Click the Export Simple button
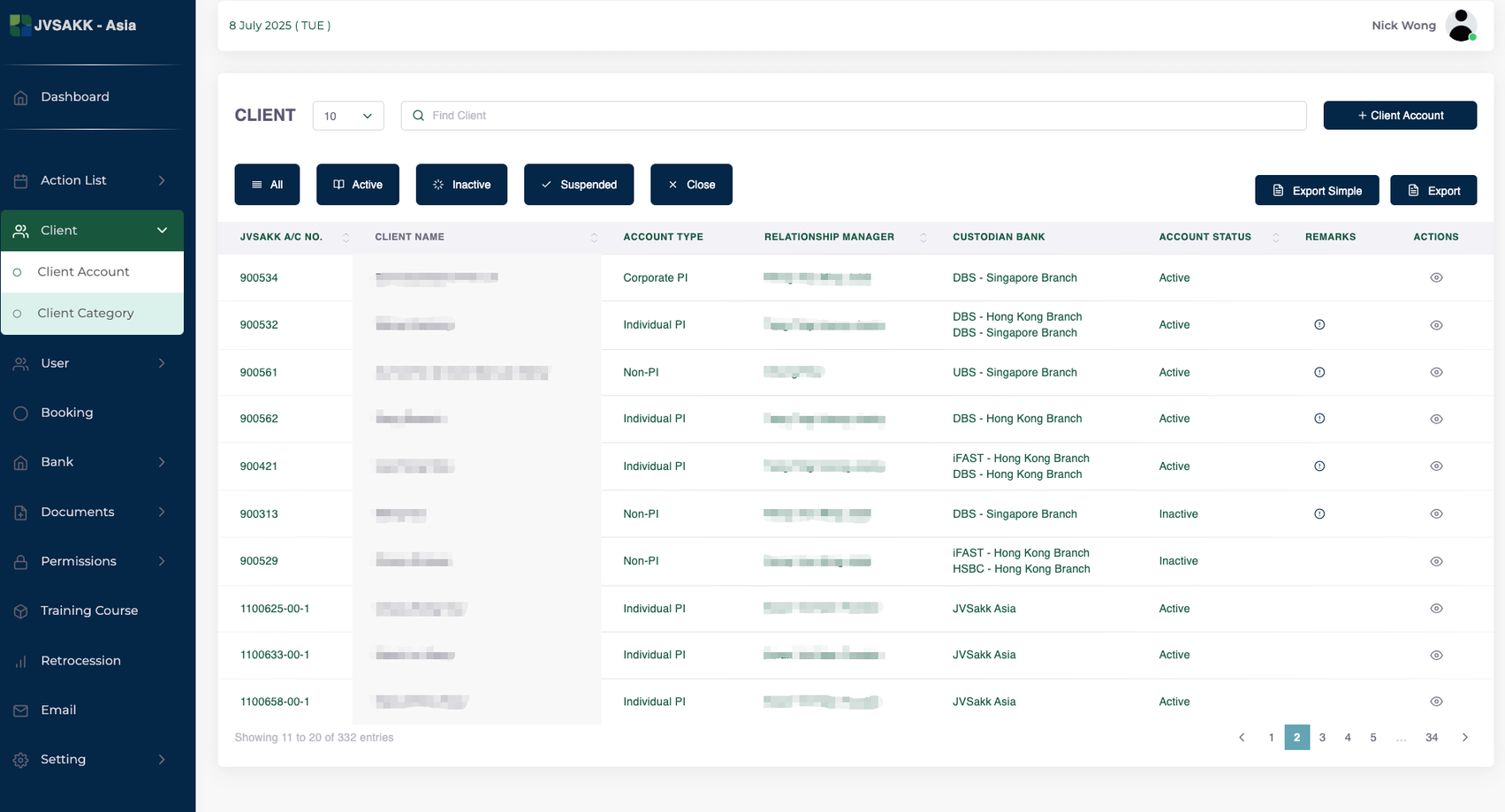Viewport: 1505px width, 812px height. coord(1317,191)
